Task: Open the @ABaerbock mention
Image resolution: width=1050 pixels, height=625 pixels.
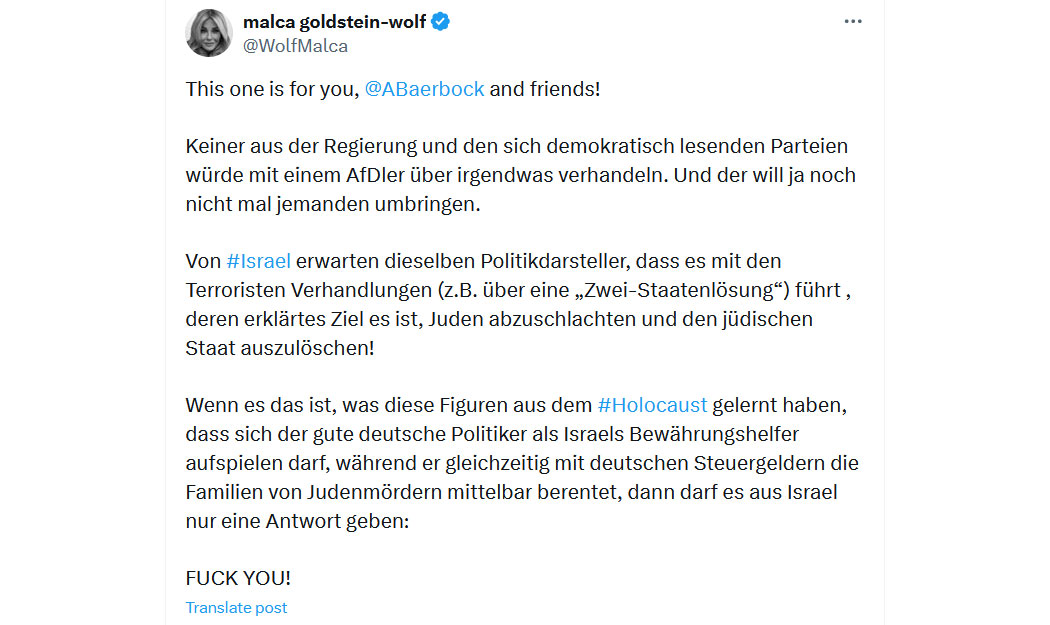Action: (x=424, y=89)
